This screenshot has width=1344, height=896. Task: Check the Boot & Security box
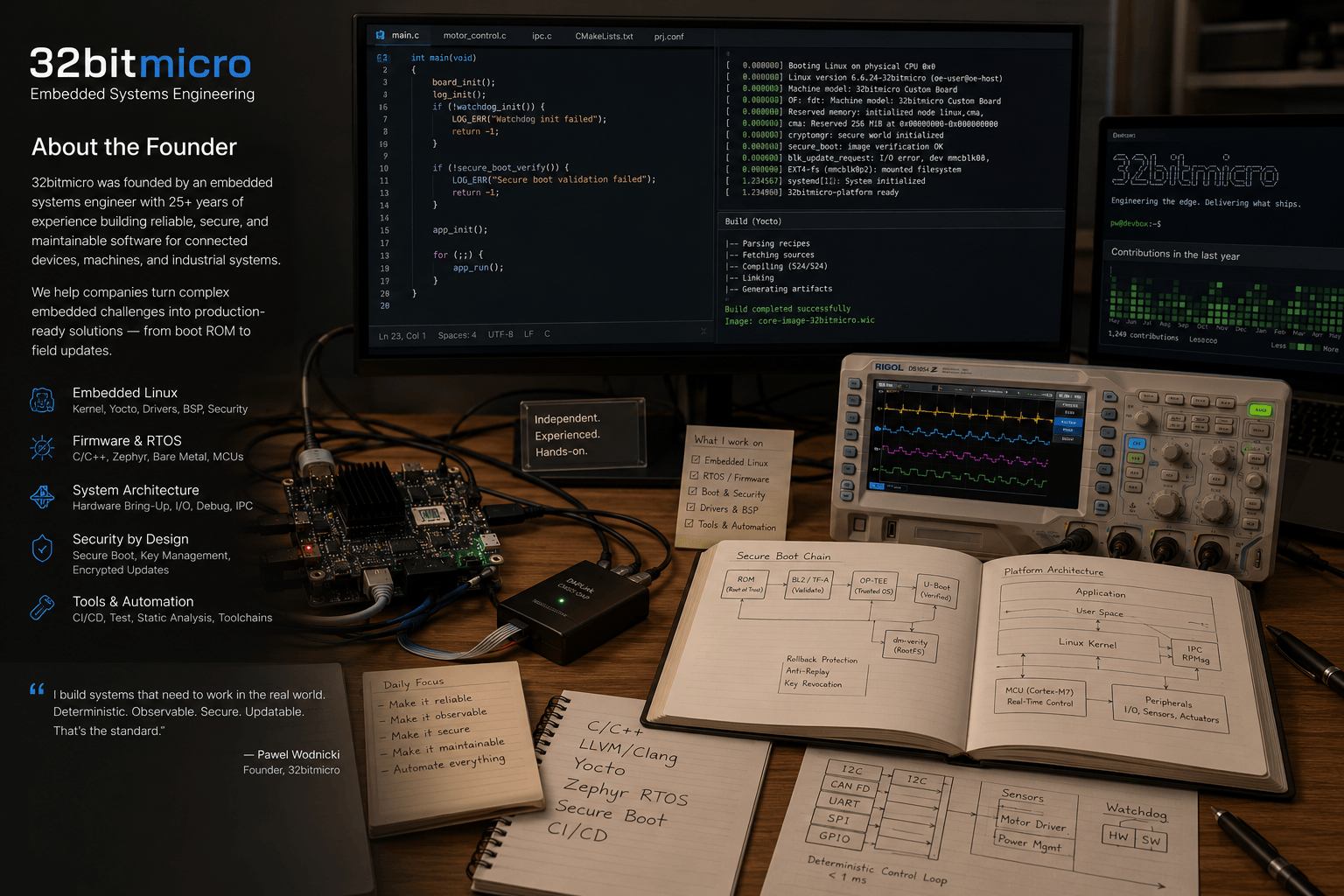[692, 491]
